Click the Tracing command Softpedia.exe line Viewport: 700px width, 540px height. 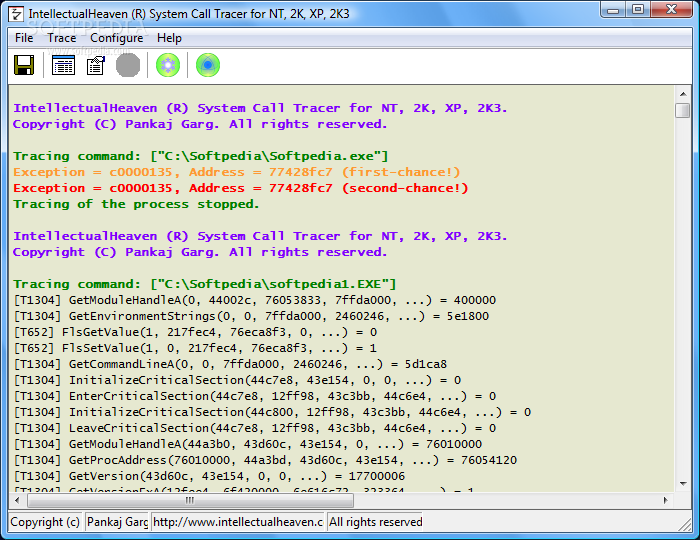[x=200, y=156]
